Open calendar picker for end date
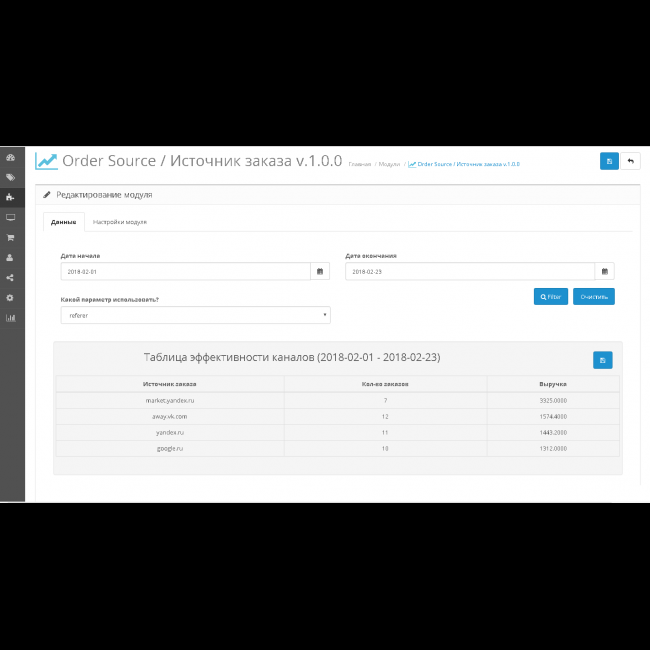This screenshot has height=650, width=650. pos(605,271)
